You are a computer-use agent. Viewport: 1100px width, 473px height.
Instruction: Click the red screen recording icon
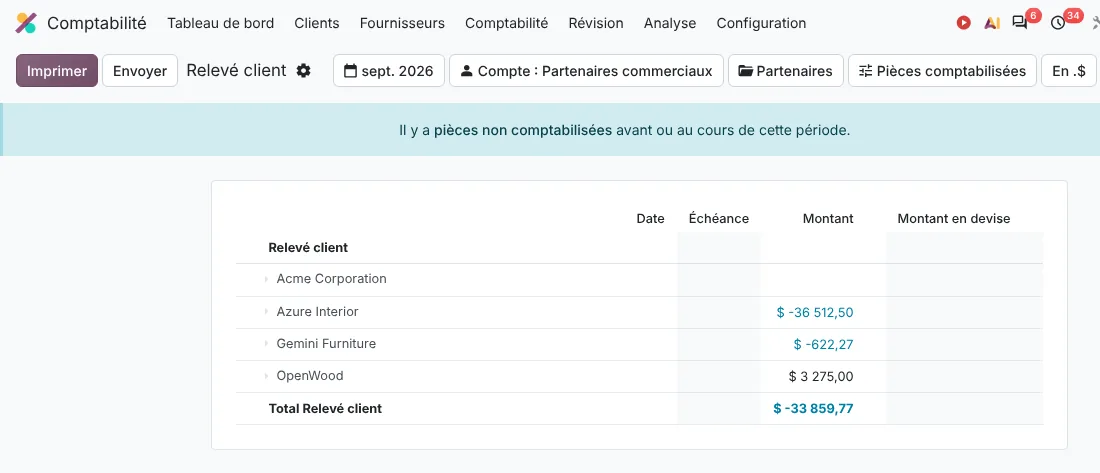point(963,23)
